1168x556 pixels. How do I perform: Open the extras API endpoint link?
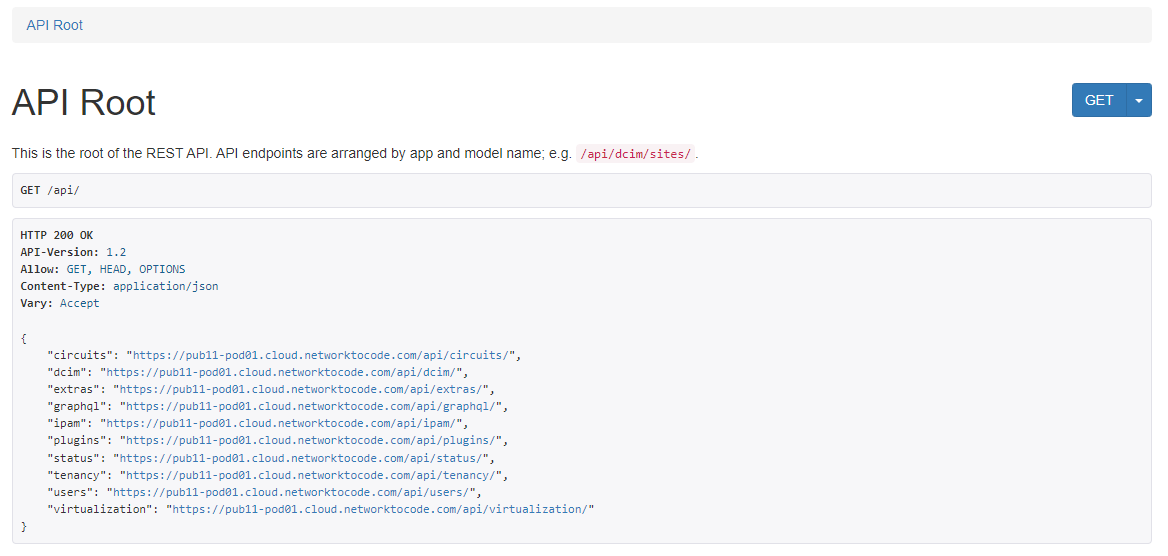300,389
